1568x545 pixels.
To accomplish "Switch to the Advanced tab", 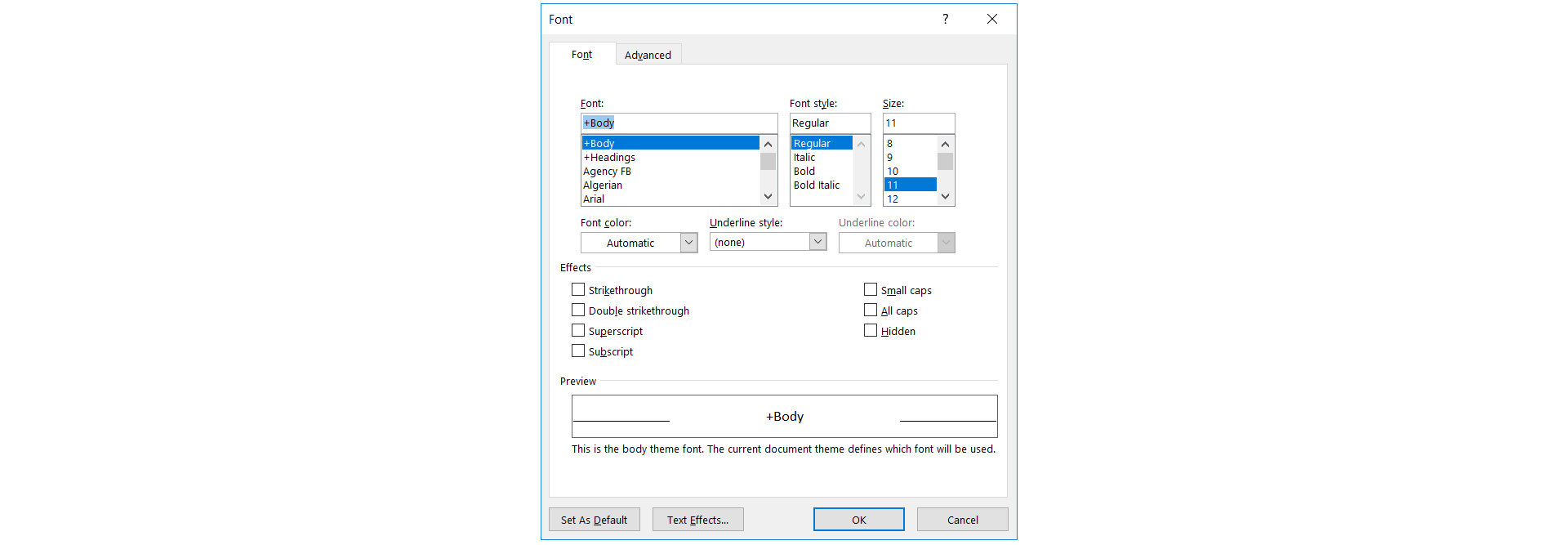I will point(648,55).
